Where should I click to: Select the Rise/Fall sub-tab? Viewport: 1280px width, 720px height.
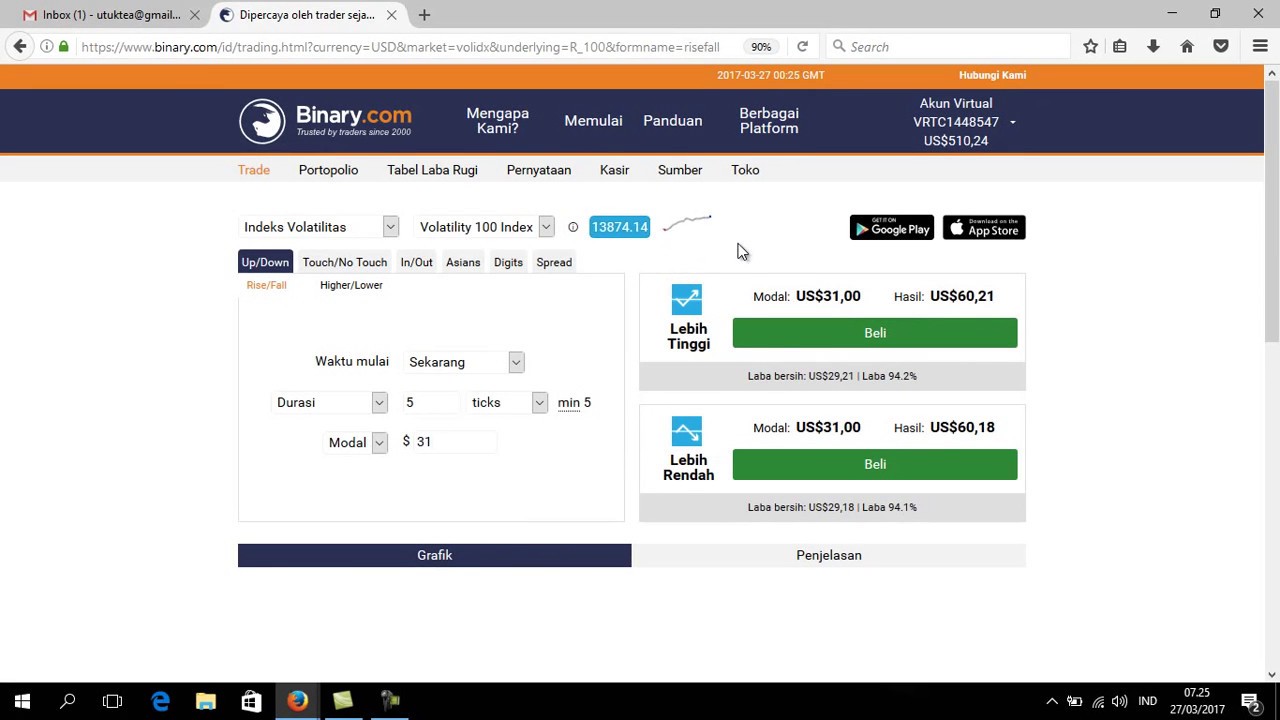pos(266,285)
